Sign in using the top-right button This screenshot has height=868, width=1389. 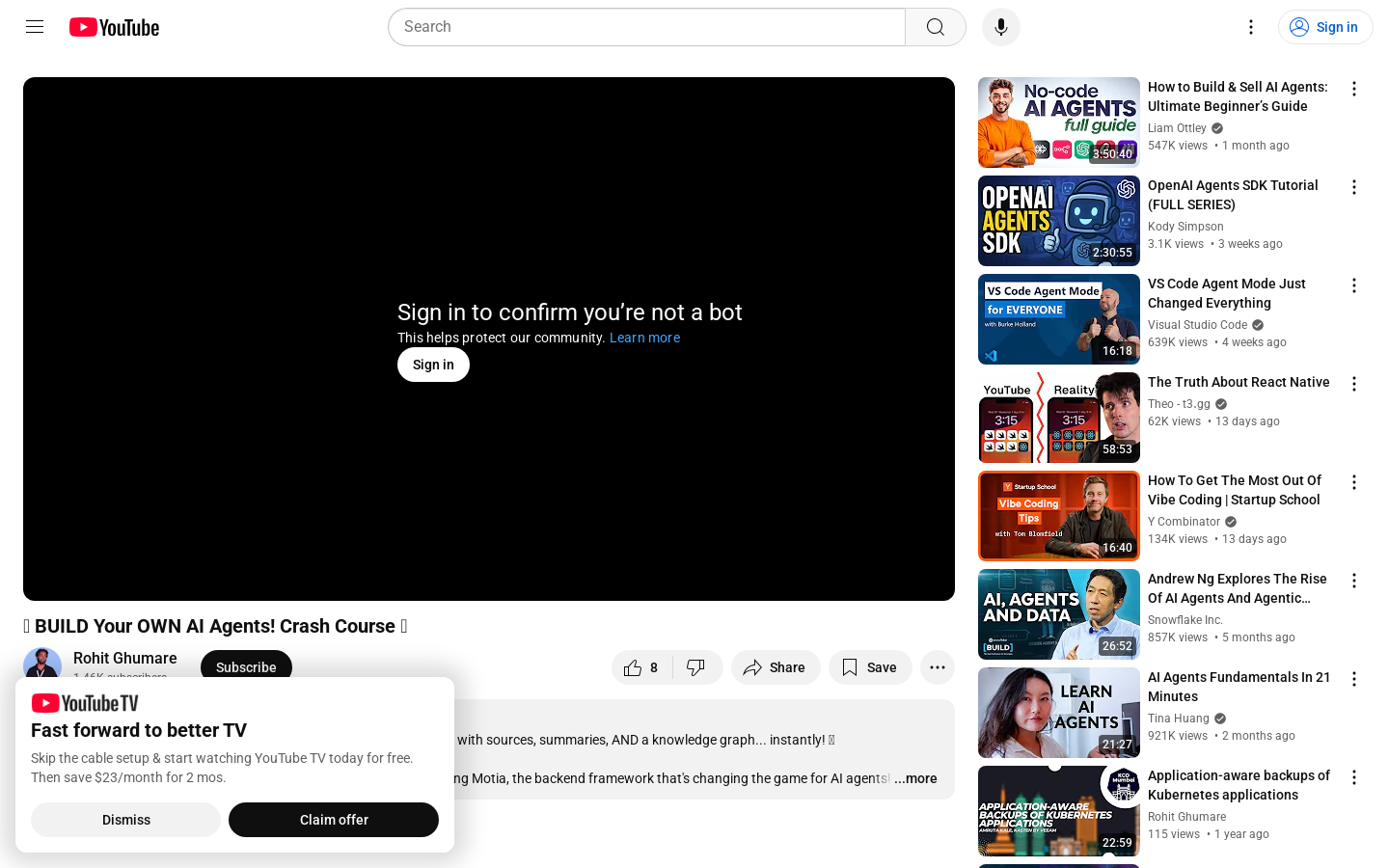(1325, 27)
